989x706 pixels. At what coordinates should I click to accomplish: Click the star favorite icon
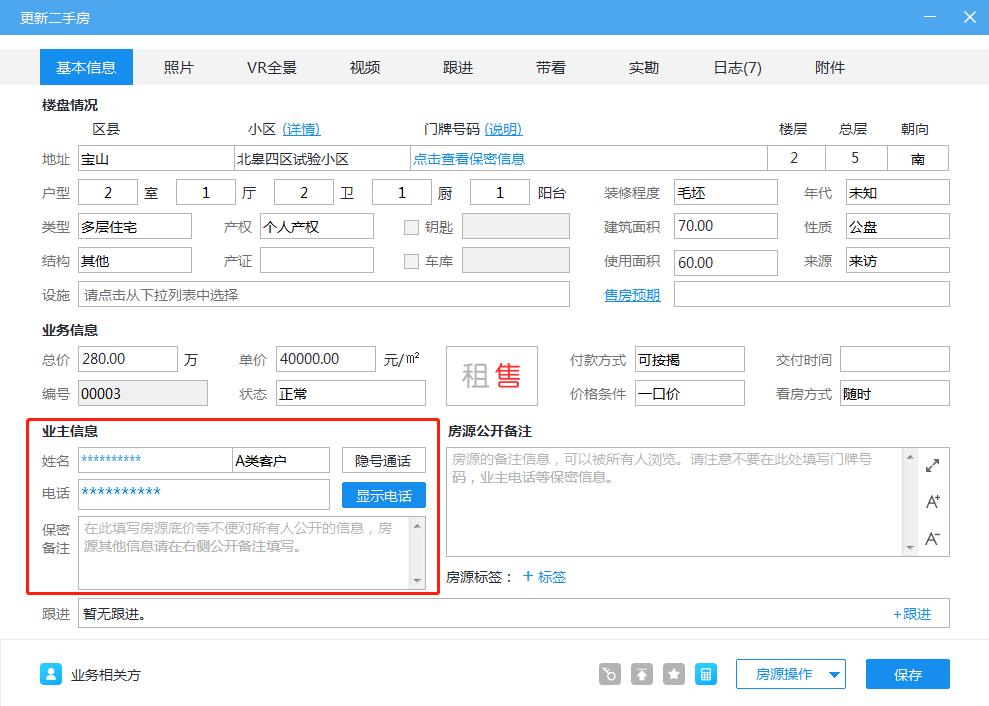(673, 674)
